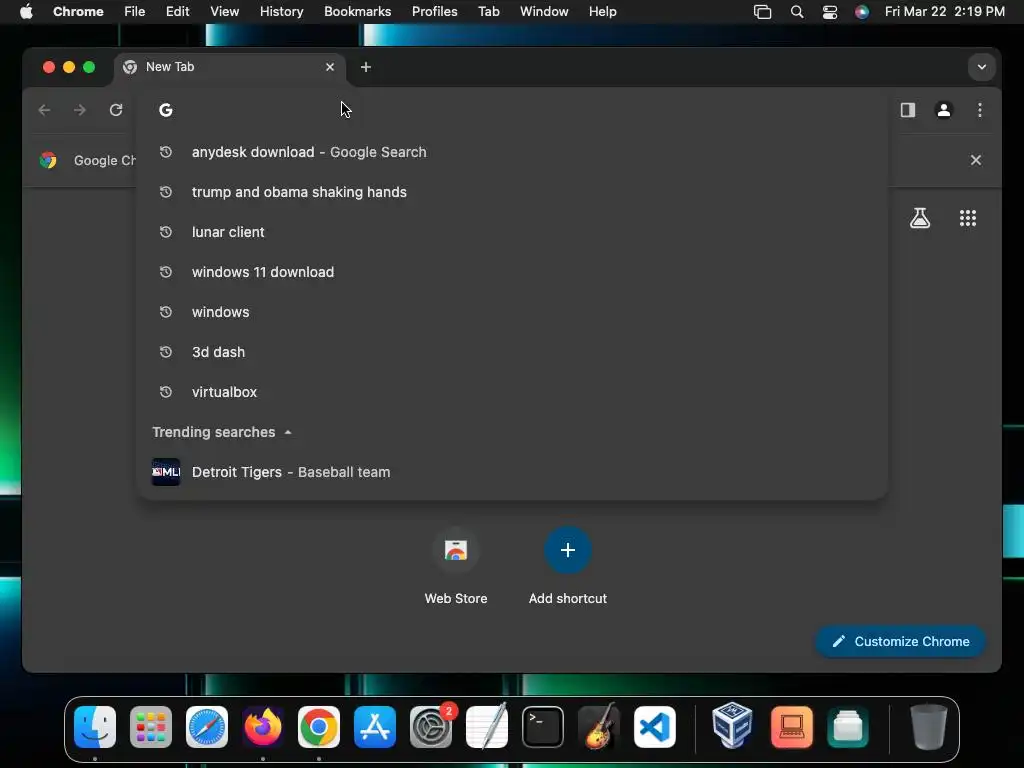Screen dimensions: 1024x768
Task: Open the profile avatar icon
Action: (944, 110)
